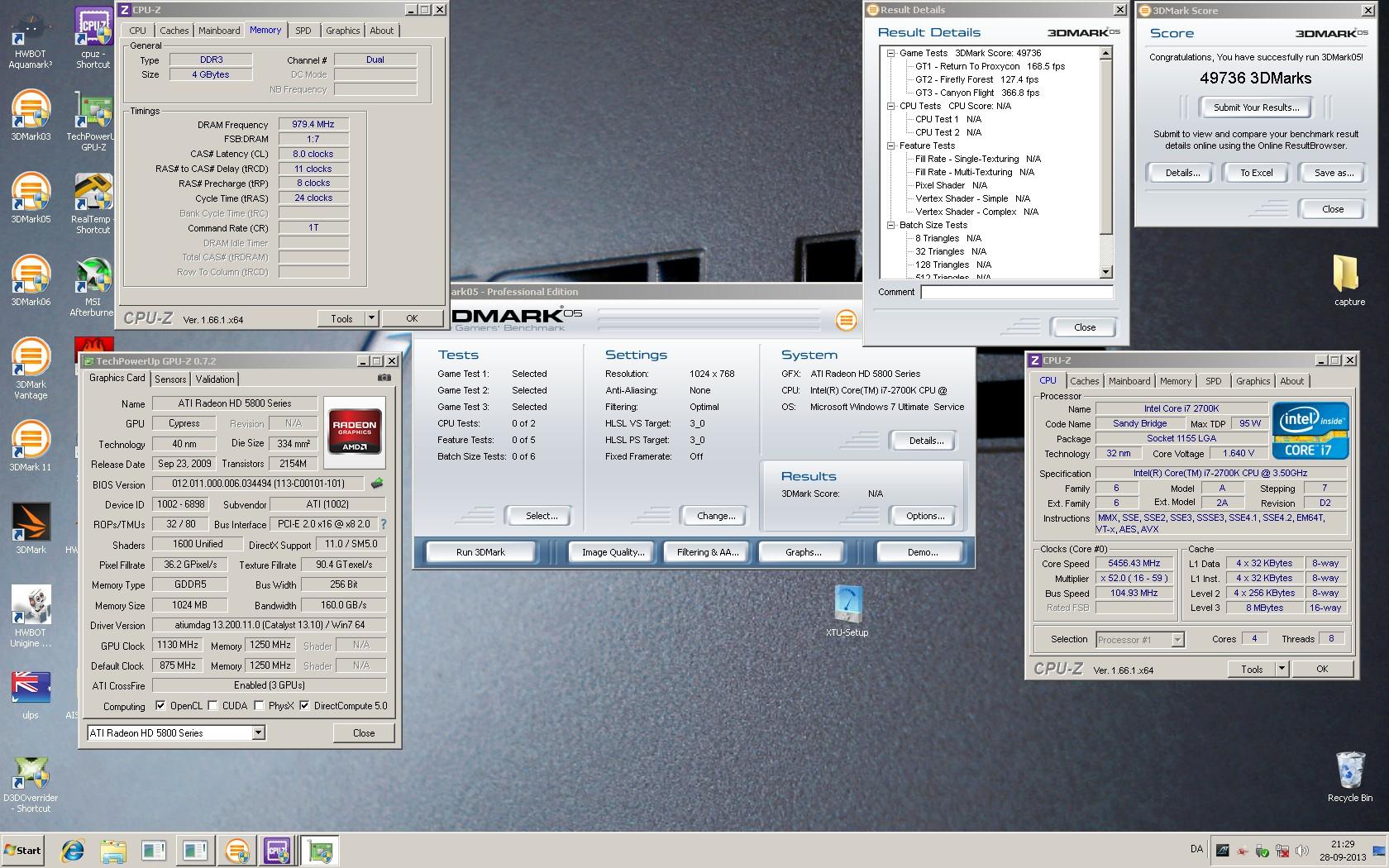1389x868 pixels.
Task: Open the cpuz Shortcut desktop icon
Action: coord(93,38)
